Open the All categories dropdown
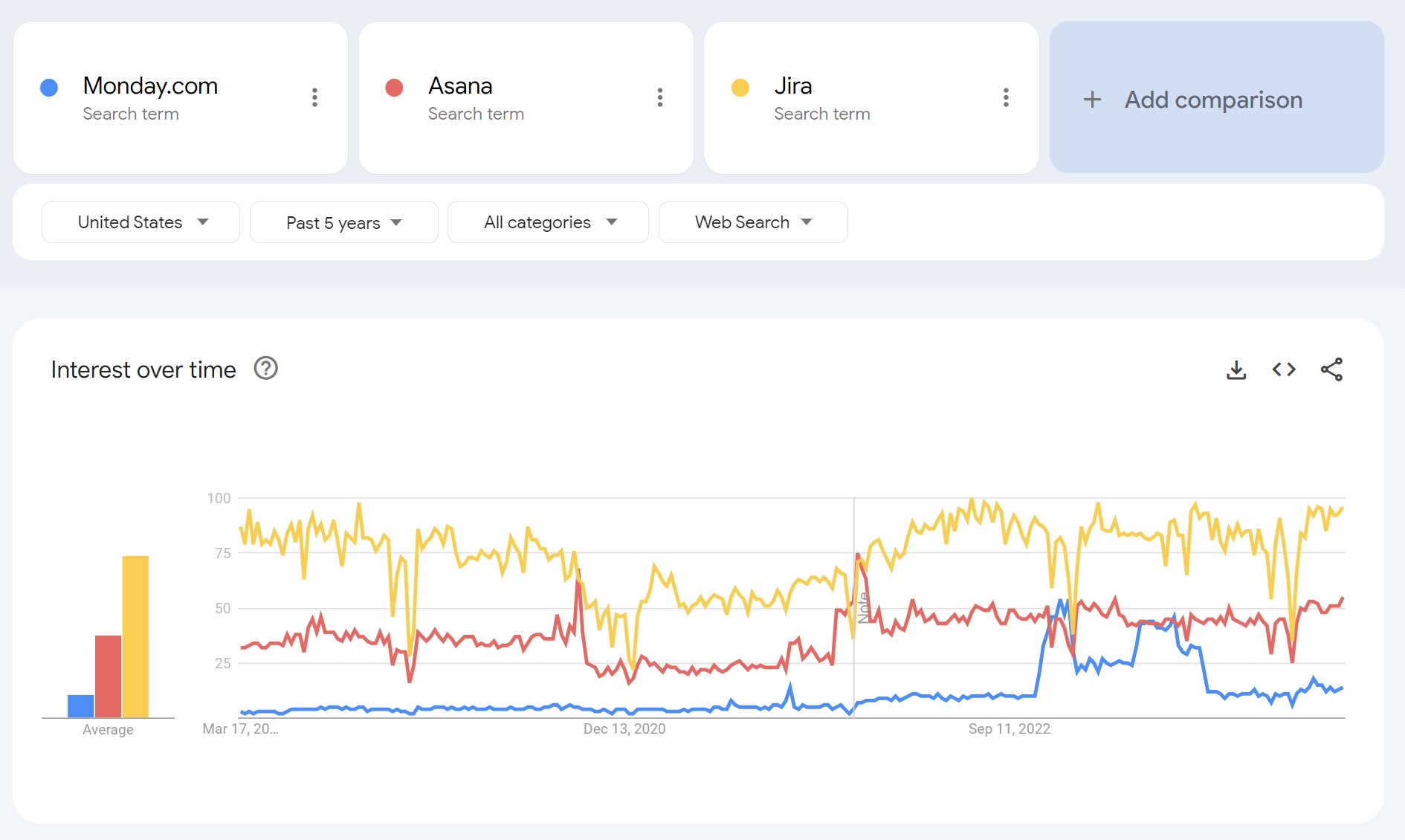1405x840 pixels. tap(548, 222)
